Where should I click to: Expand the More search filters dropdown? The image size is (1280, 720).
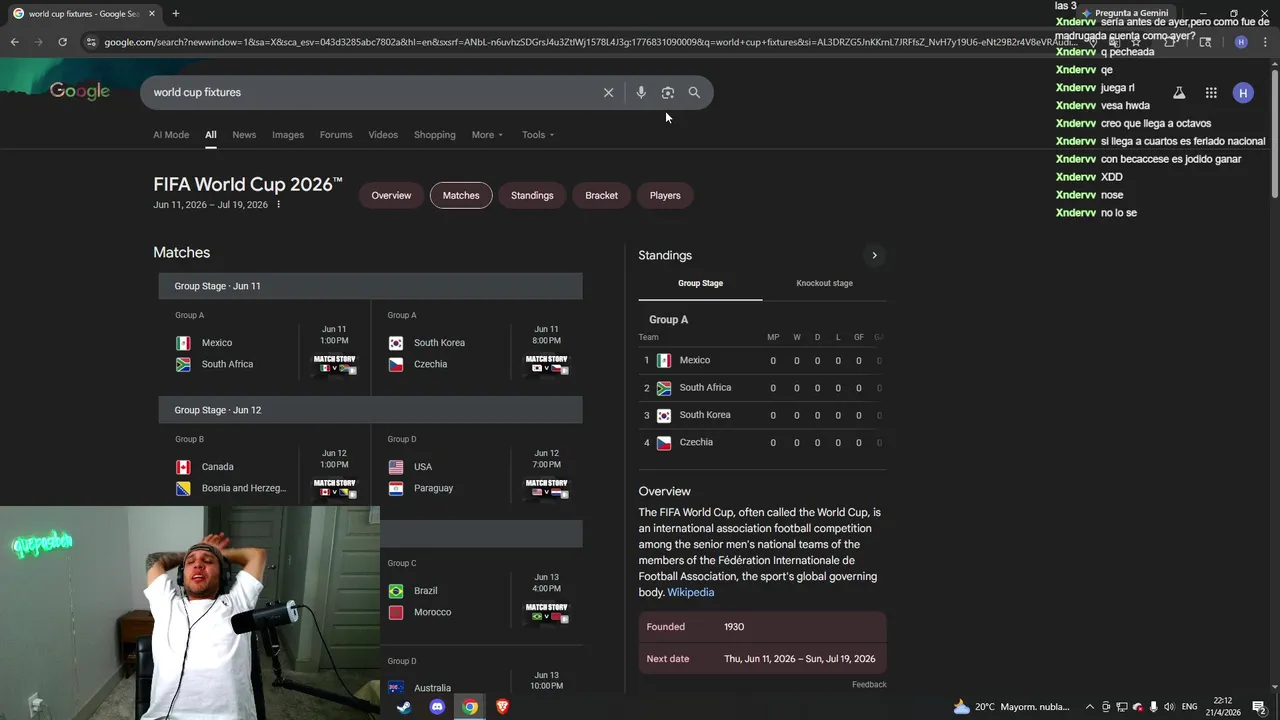click(x=487, y=135)
